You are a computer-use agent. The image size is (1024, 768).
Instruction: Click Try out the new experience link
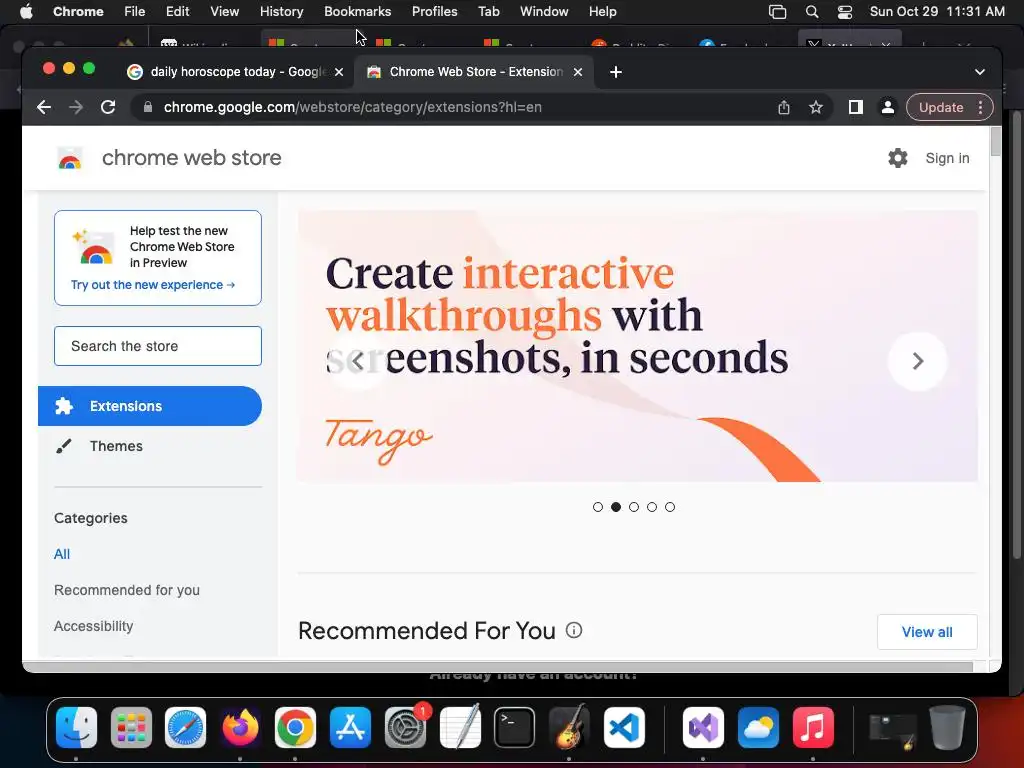[x=153, y=285]
